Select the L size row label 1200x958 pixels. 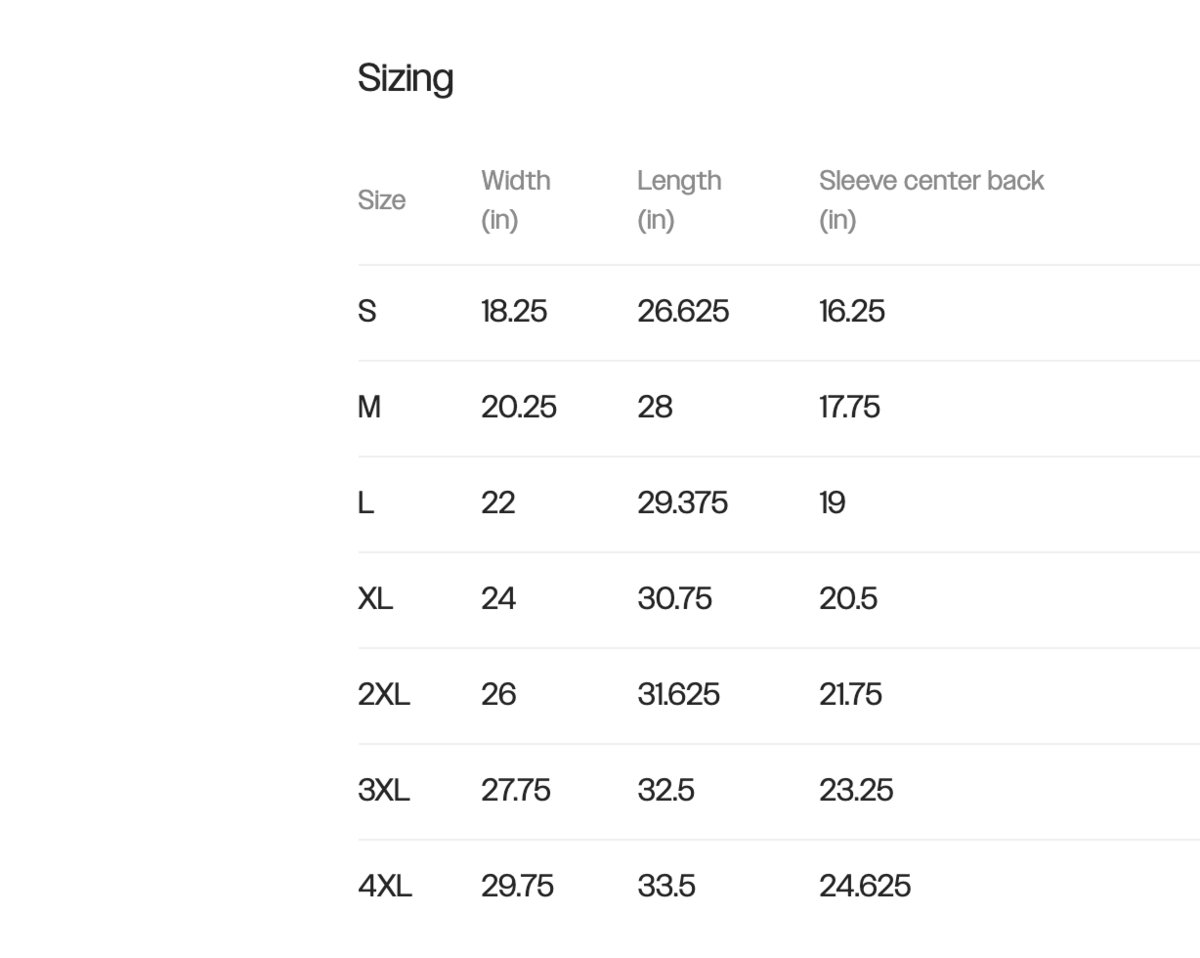click(x=366, y=503)
